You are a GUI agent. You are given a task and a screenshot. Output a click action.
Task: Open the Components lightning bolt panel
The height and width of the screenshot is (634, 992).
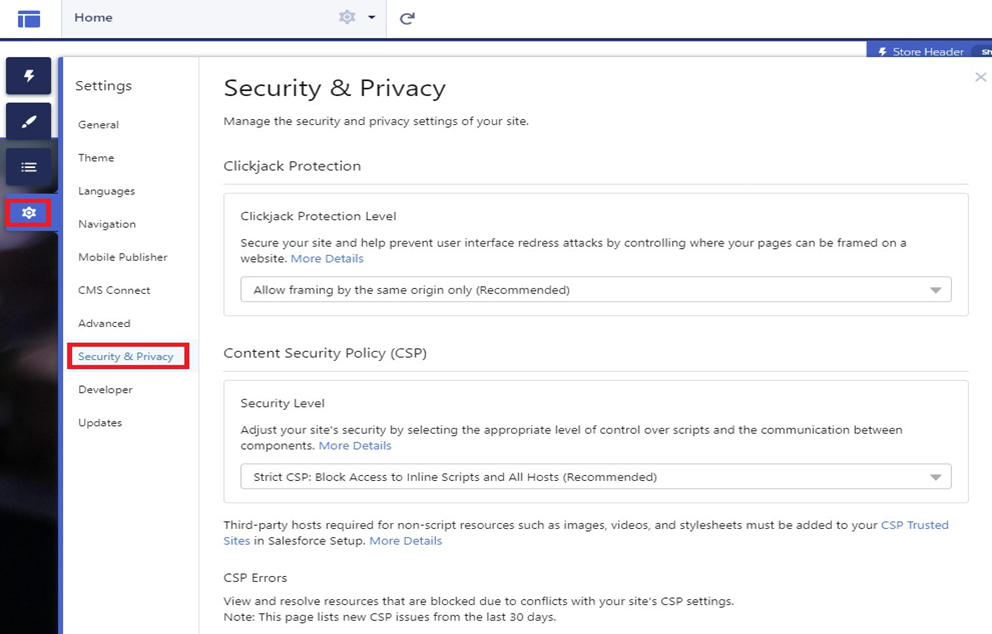point(28,76)
